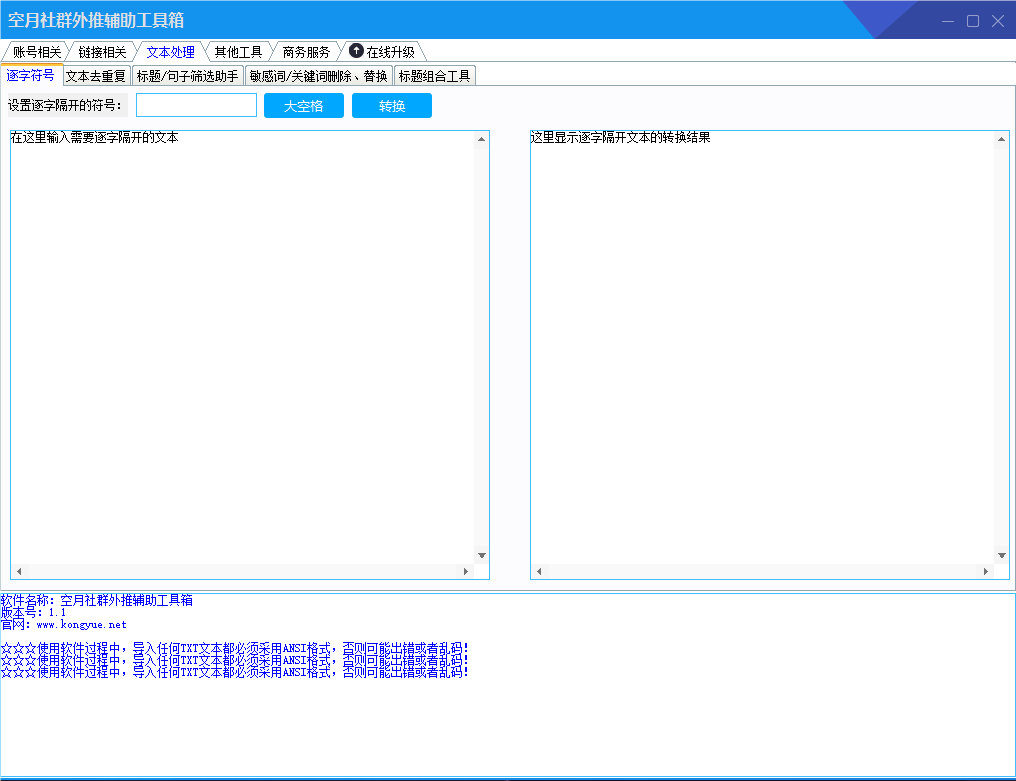Click the upgrade arrow icon beside 在线升级
1016x781 pixels.
click(x=356, y=51)
